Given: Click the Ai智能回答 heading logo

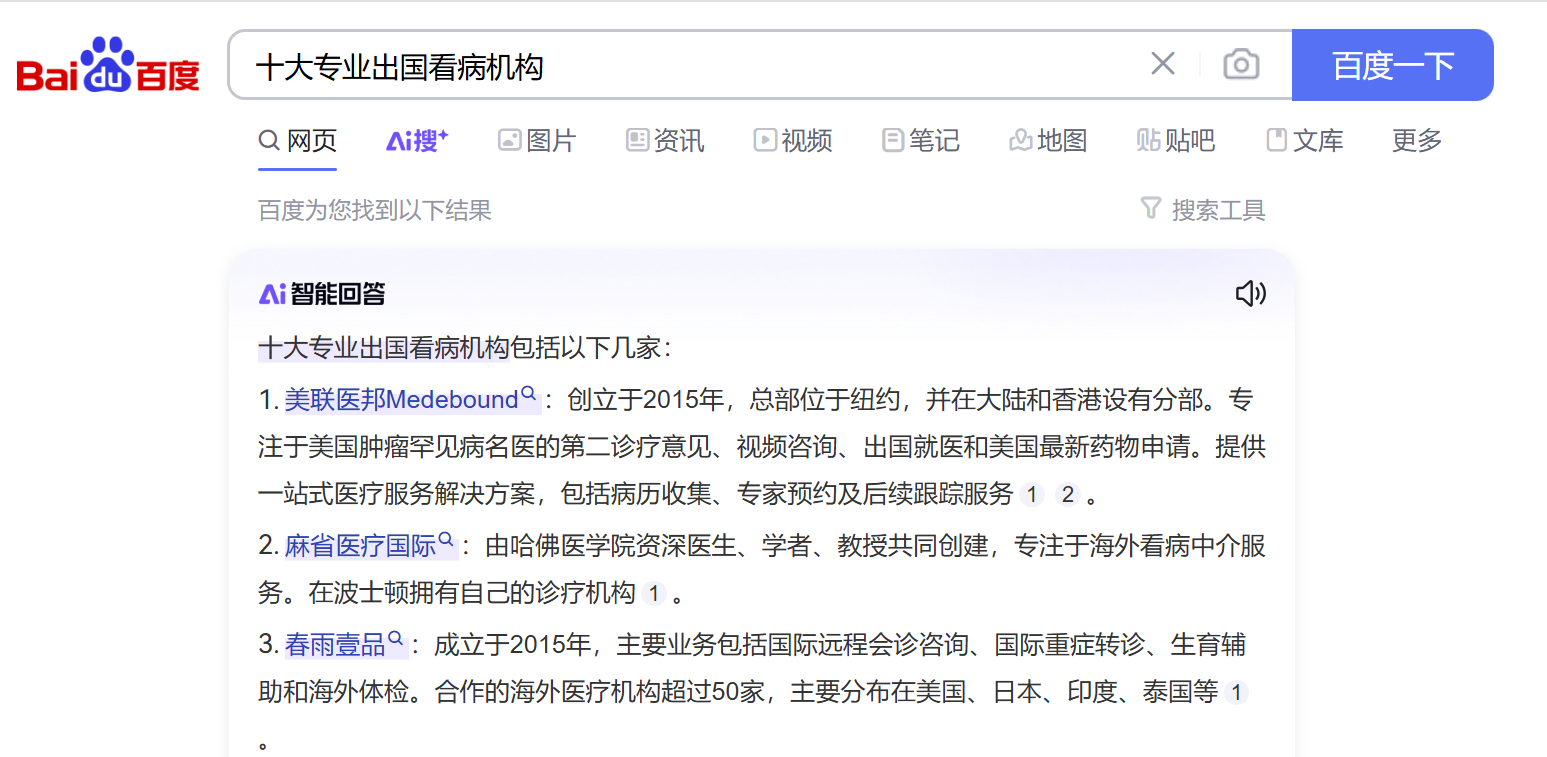Looking at the screenshot, I should 322,294.
